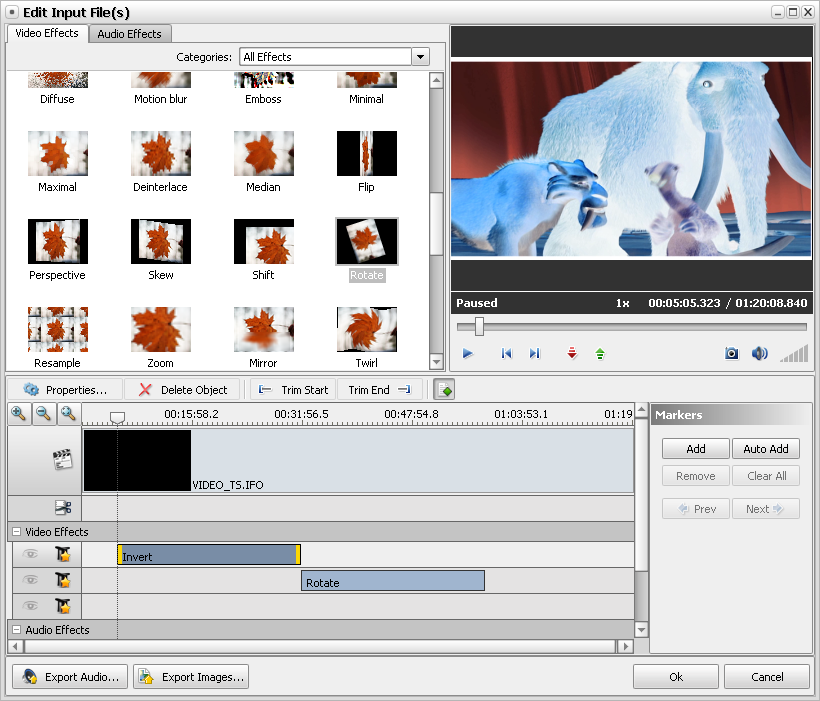Select the Perspective effect thumbnail
The width and height of the screenshot is (820, 701).
point(58,241)
